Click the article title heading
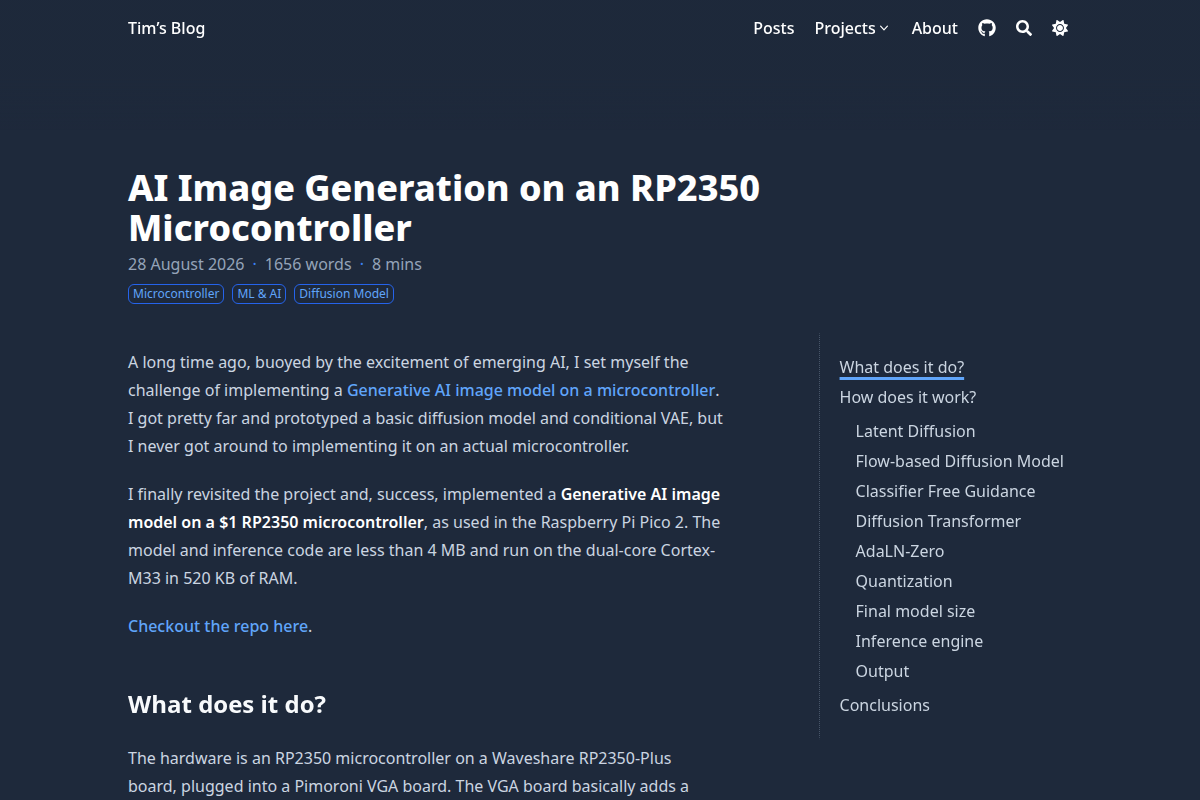The height and width of the screenshot is (800, 1200). point(444,208)
